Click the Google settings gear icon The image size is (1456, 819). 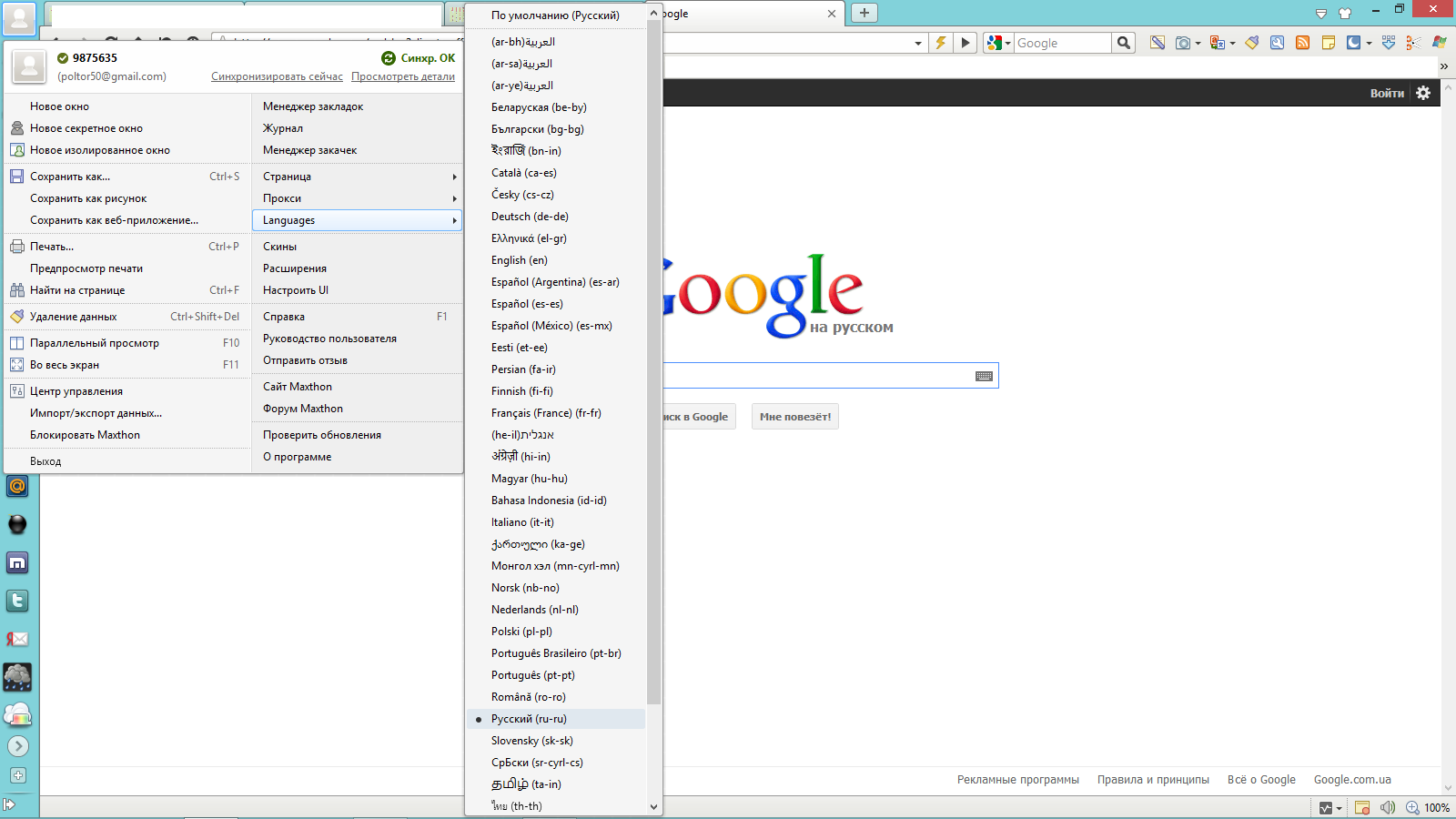pos(1423,93)
